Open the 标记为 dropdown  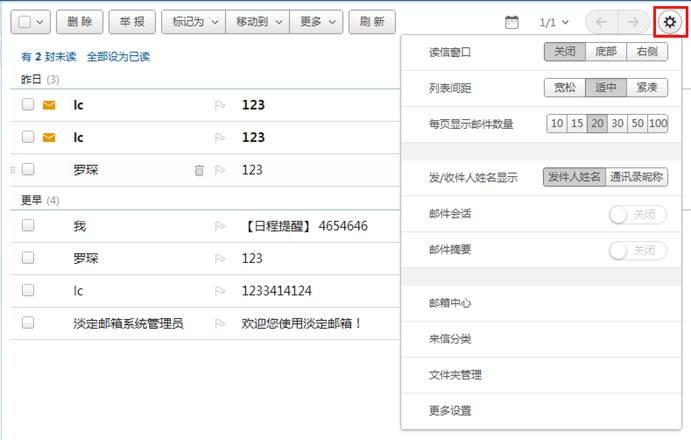tap(193, 22)
